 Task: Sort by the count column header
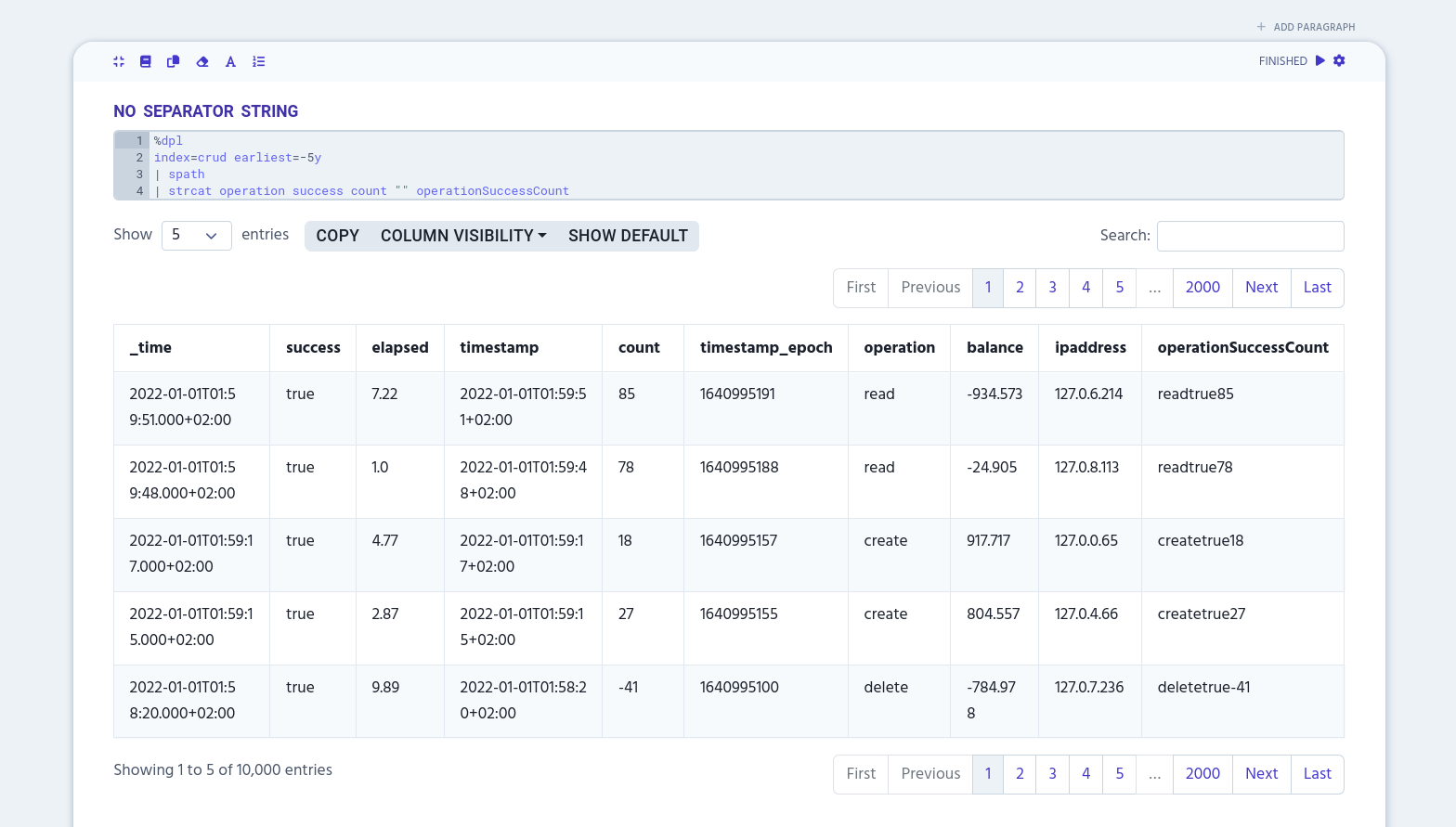pyautogui.click(x=643, y=348)
